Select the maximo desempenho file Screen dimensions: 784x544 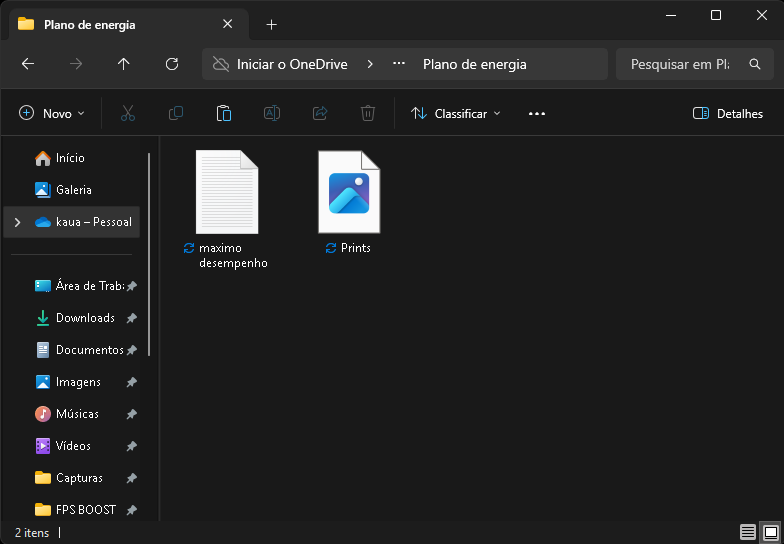click(227, 209)
